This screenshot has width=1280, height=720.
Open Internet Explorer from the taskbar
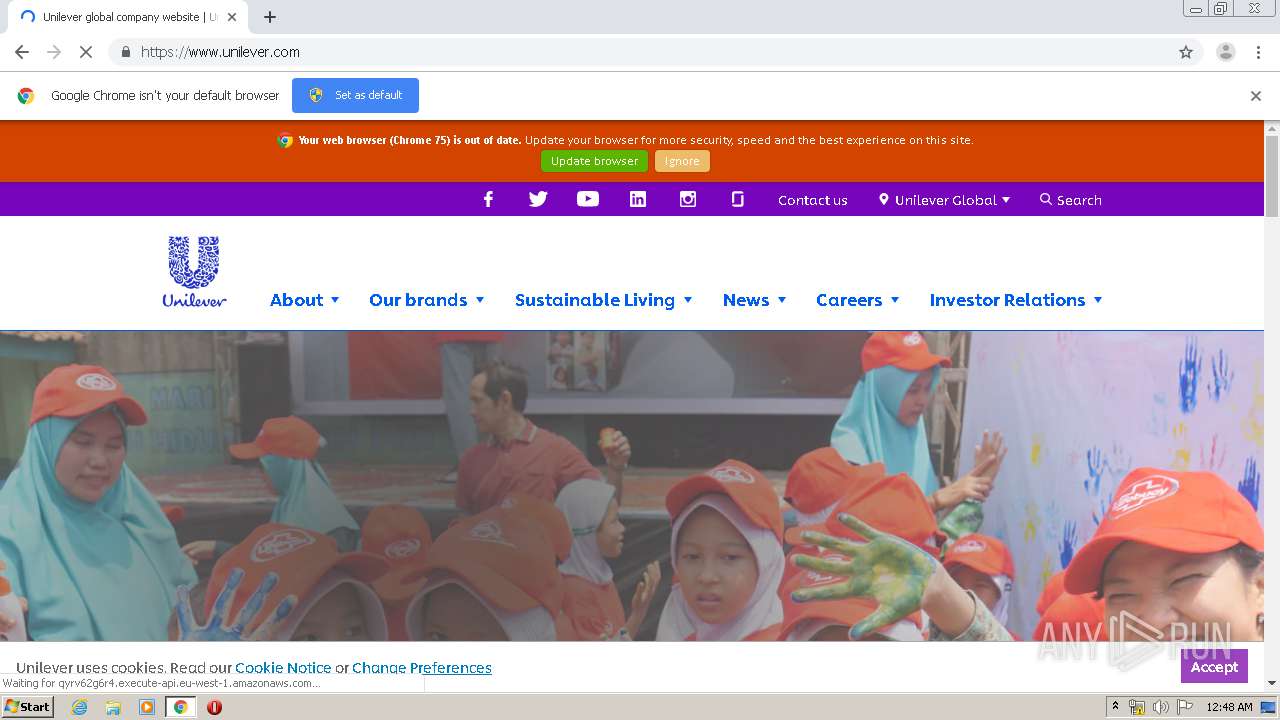pyautogui.click(x=79, y=707)
